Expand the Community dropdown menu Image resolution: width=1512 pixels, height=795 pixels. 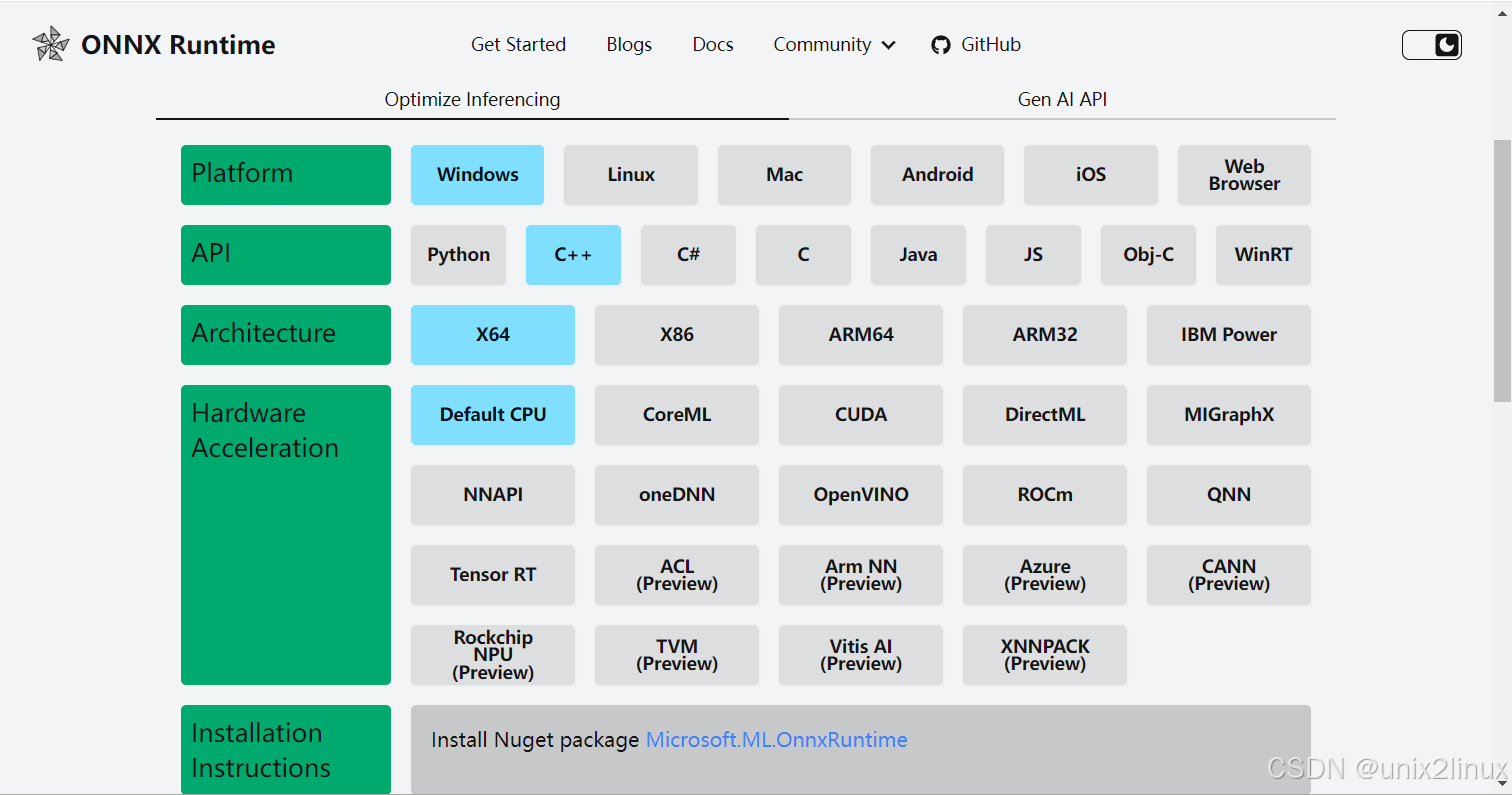(x=834, y=45)
